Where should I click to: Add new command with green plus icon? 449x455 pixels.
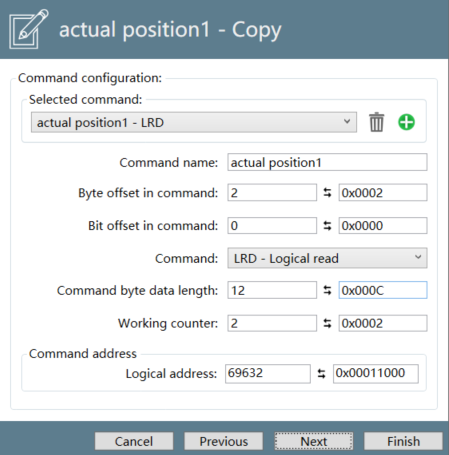click(x=406, y=122)
